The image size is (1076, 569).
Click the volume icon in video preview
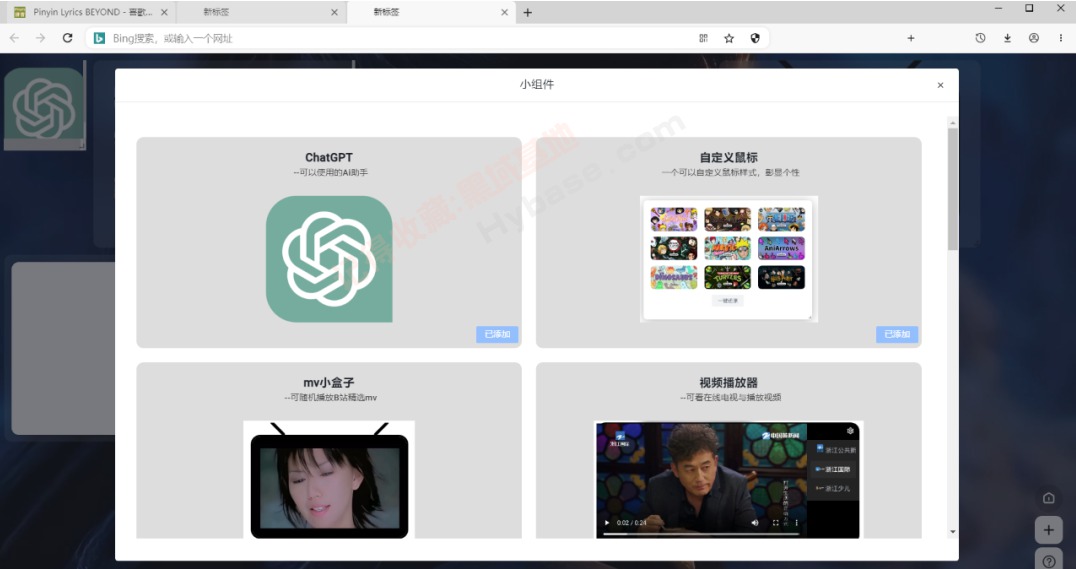(x=755, y=523)
